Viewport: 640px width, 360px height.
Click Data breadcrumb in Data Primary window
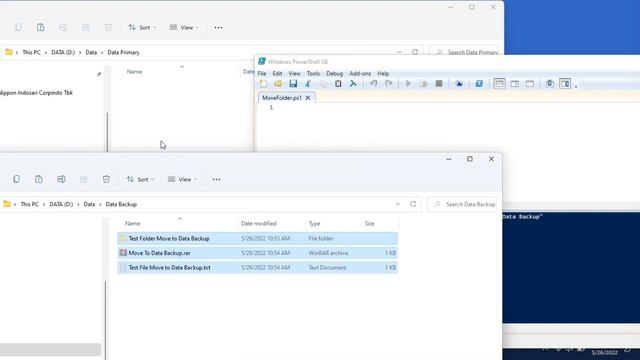91,52
